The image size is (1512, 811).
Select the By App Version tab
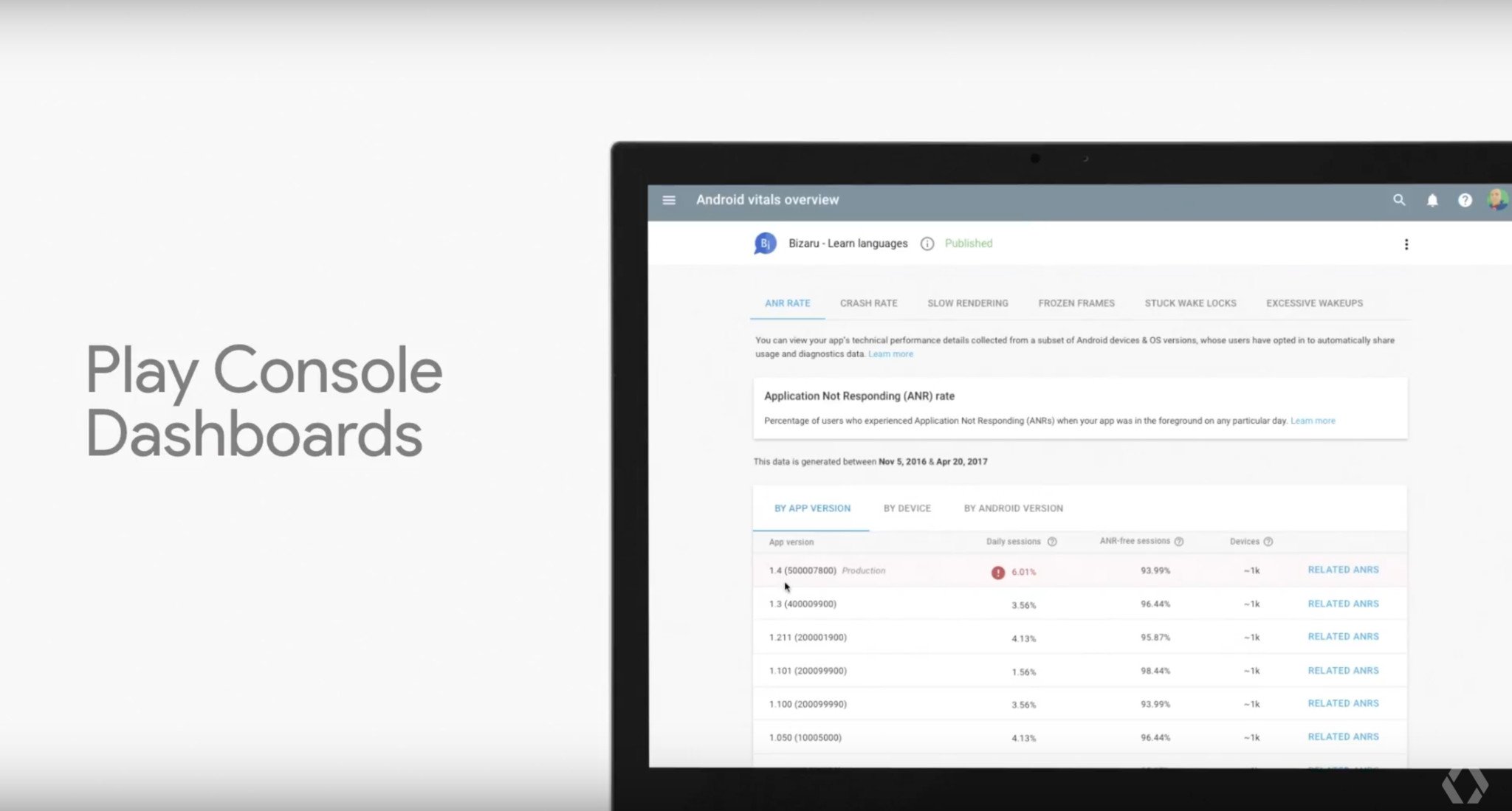pyautogui.click(x=812, y=508)
